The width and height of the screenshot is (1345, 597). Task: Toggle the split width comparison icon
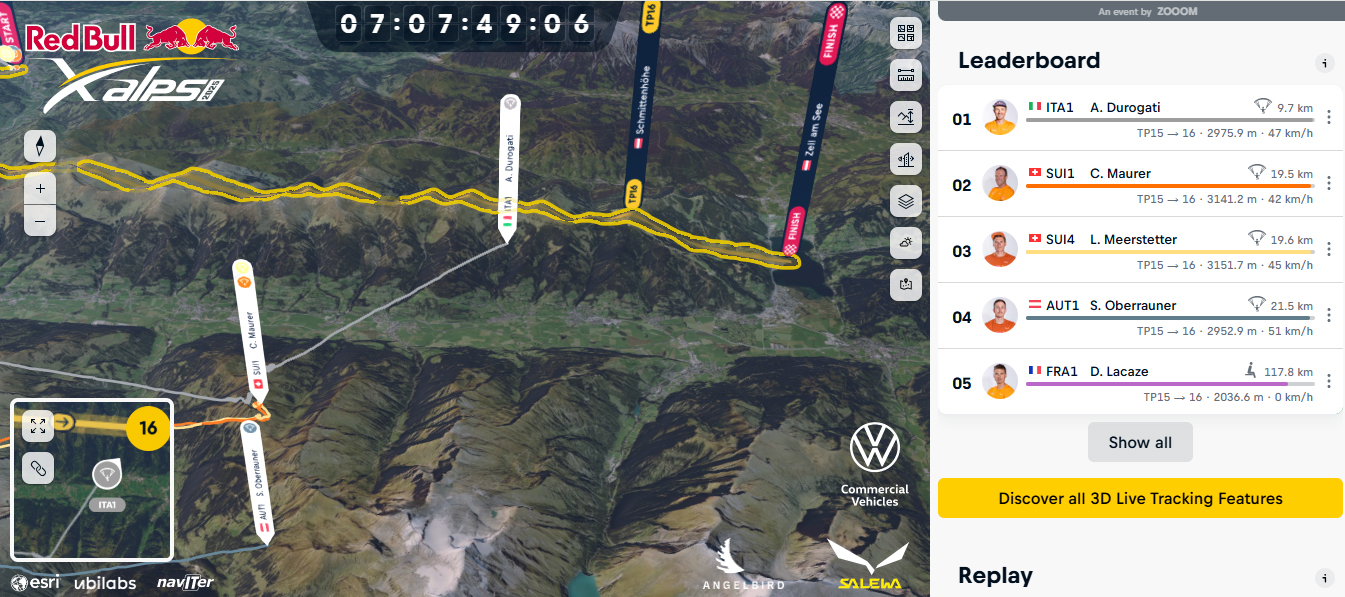pos(906,159)
